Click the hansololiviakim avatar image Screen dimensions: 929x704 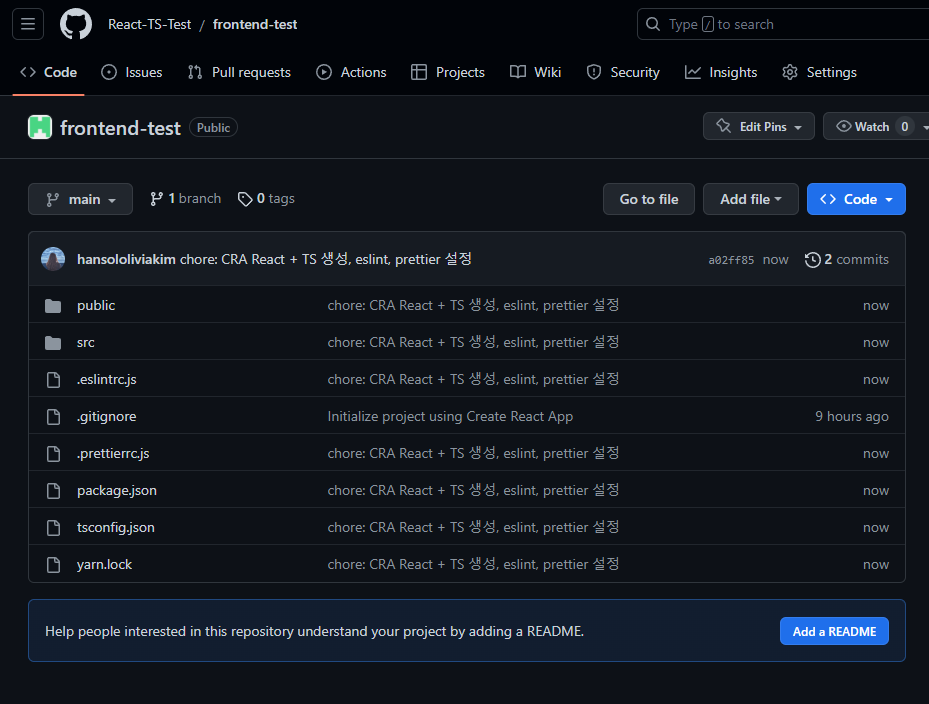coord(53,259)
